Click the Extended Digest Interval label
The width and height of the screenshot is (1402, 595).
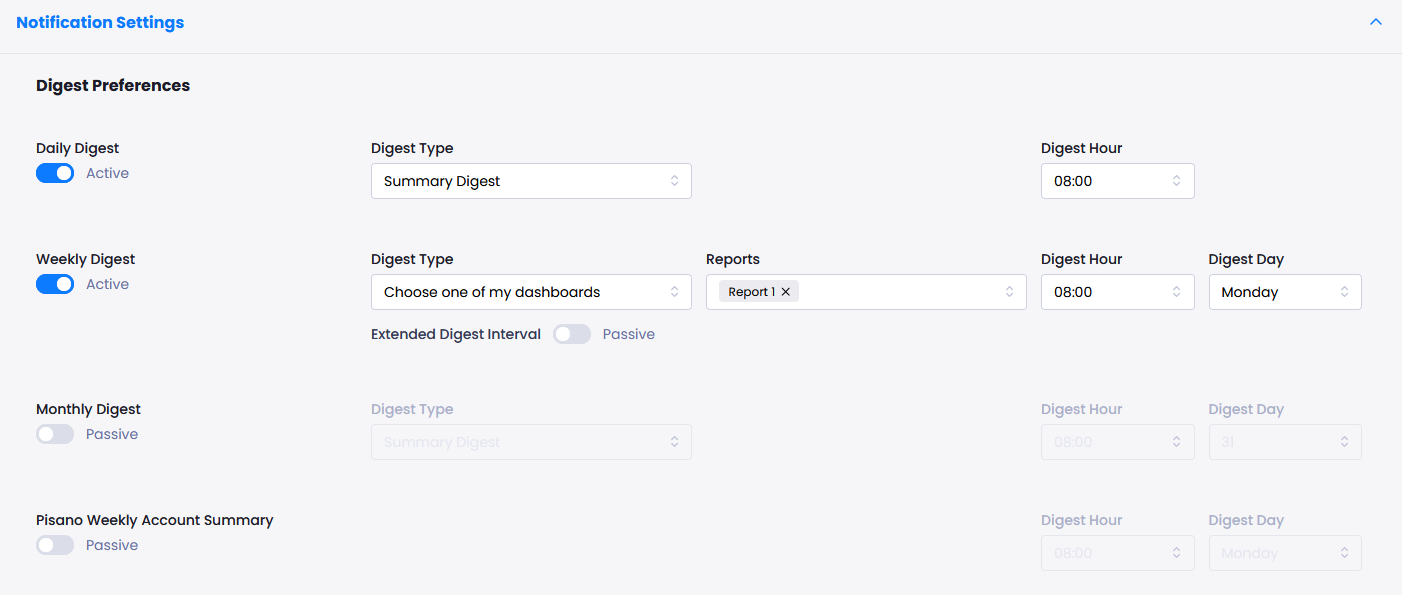pyautogui.click(x=456, y=334)
